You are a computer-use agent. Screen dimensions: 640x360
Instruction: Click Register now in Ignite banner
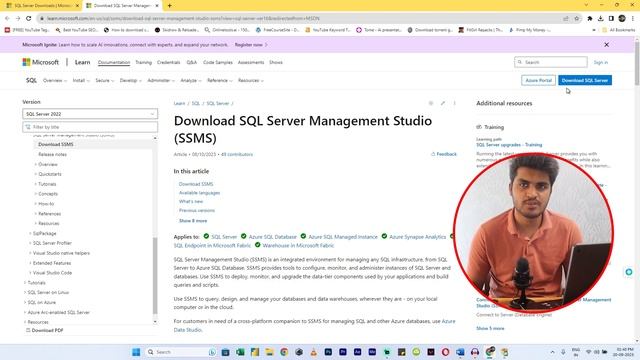point(251,45)
